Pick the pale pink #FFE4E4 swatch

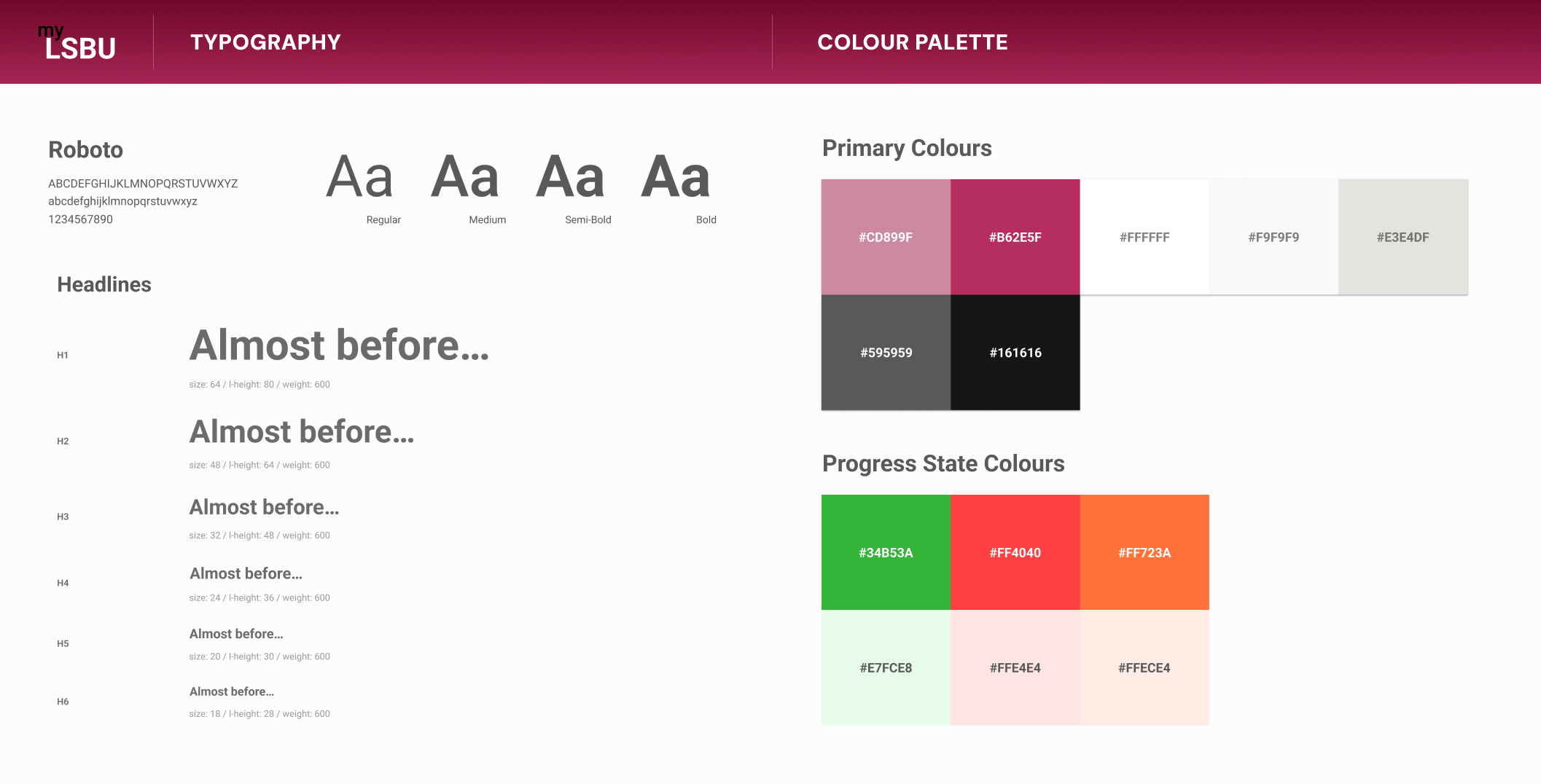[x=1015, y=667]
